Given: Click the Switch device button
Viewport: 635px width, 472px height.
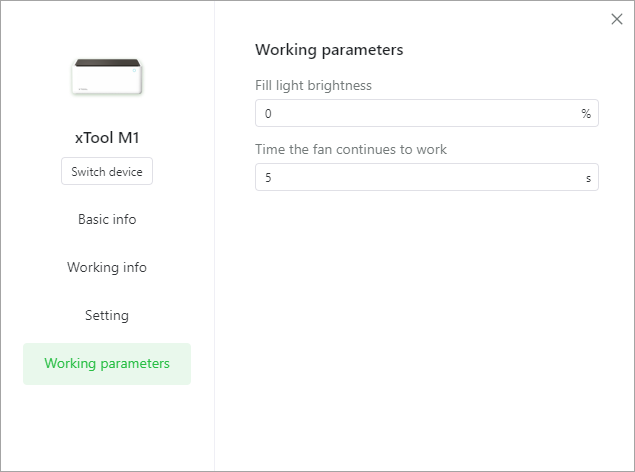Looking at the screenshot, I should tap(107, 171).
